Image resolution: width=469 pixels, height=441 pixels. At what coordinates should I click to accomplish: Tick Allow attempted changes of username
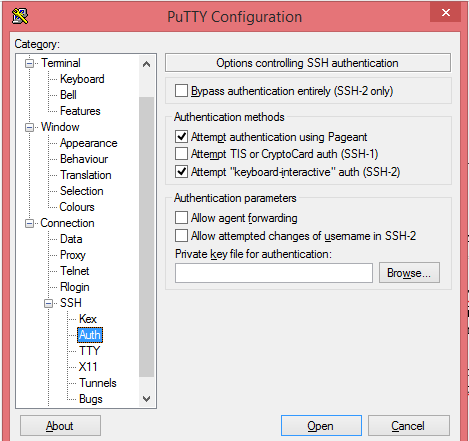[181, 235]
